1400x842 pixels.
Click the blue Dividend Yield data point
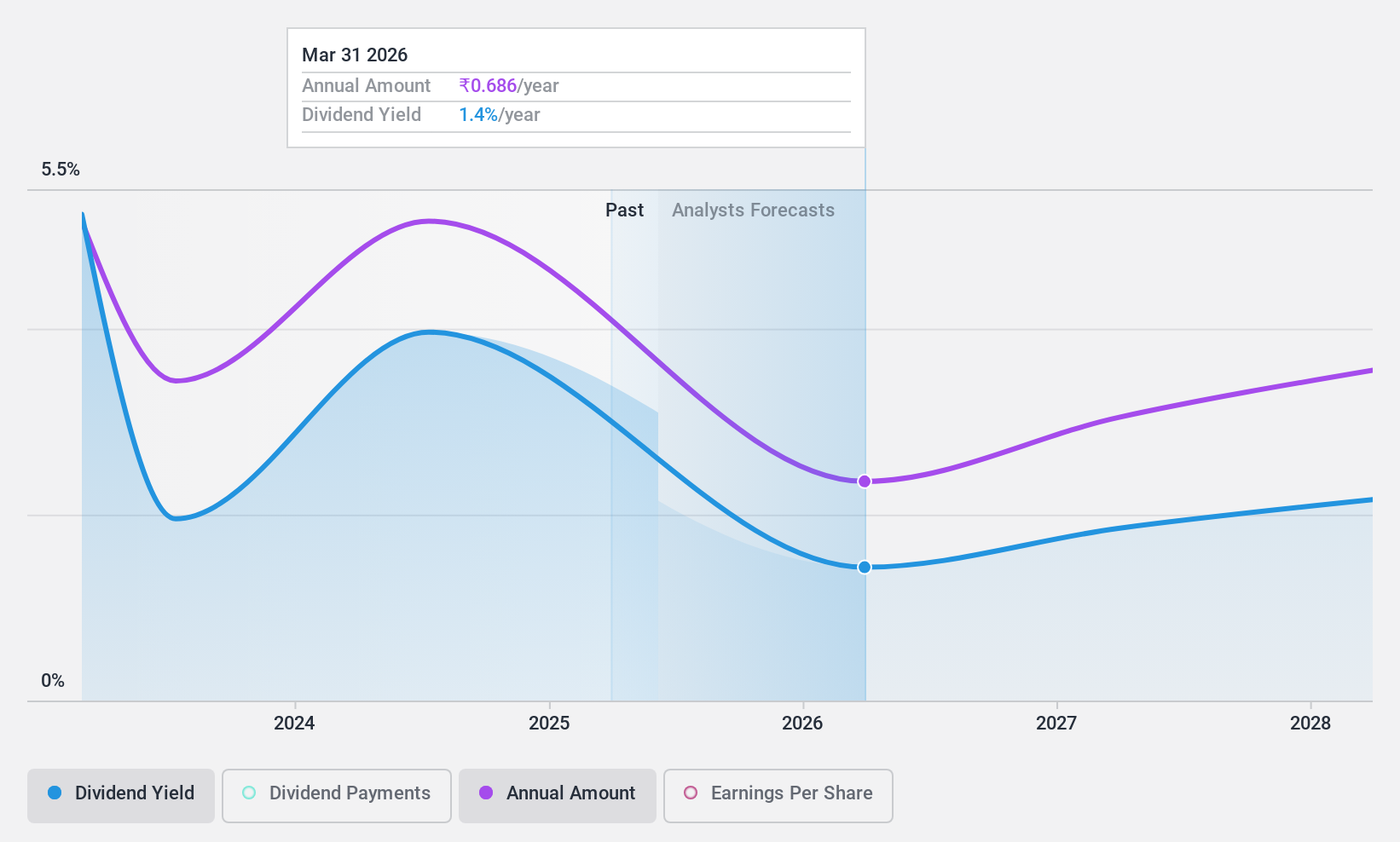coord(865,568)
